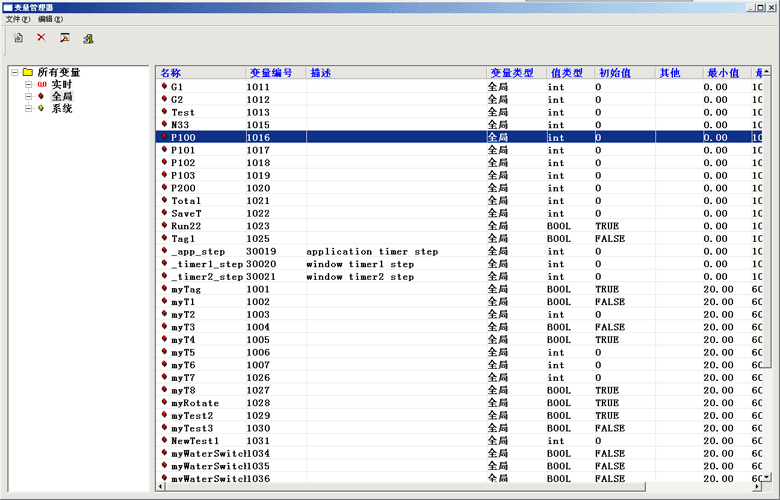Select the 全局 tree node
780x500 pixels.
(x=61, y=97)
